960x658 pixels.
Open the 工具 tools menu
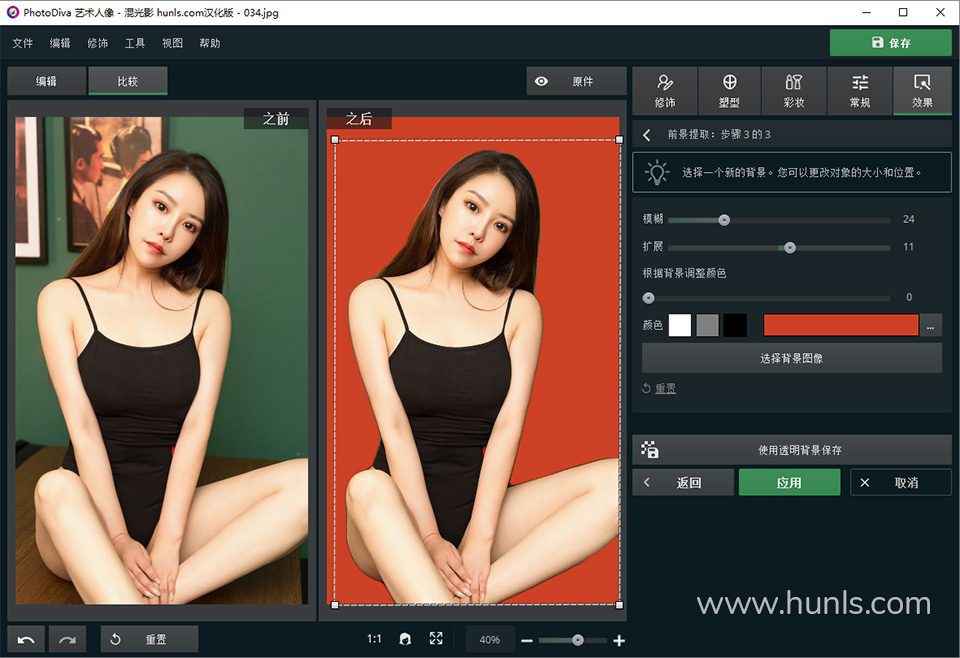[135, 43]
